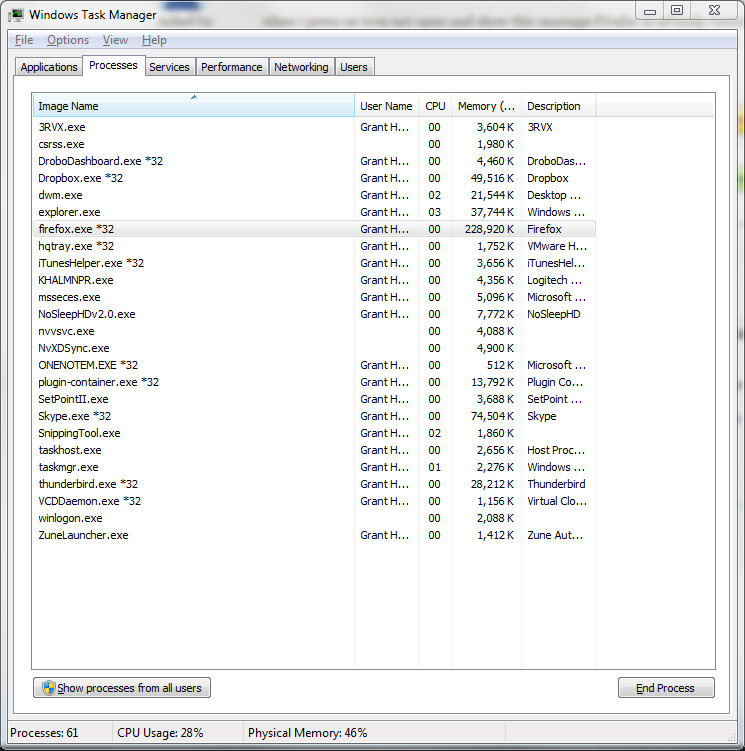The height and width of the screenshot is (751, 745).
Task: Select the 3RVX.exe process row
Action: pos(314,127)
